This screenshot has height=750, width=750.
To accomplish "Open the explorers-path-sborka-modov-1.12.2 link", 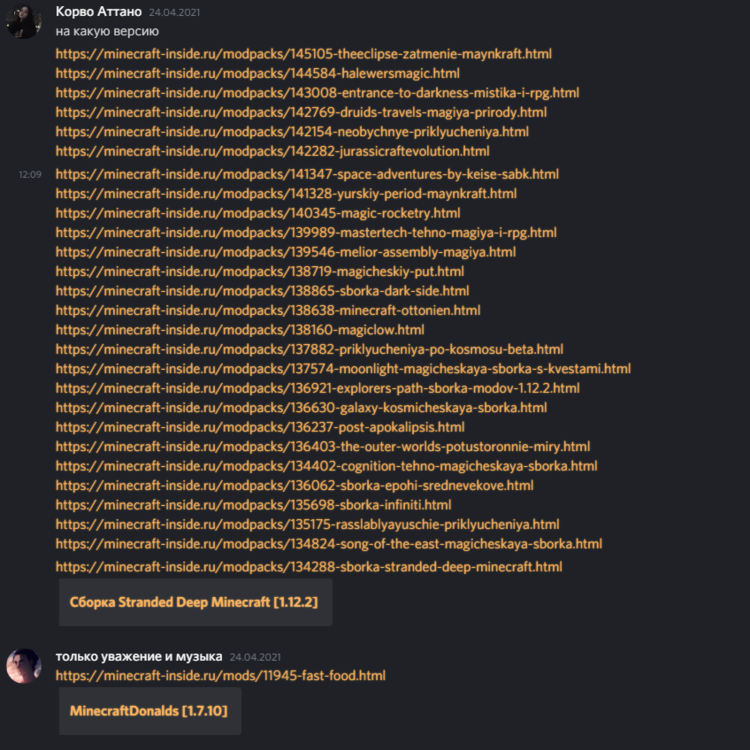I will coord(318,388).
